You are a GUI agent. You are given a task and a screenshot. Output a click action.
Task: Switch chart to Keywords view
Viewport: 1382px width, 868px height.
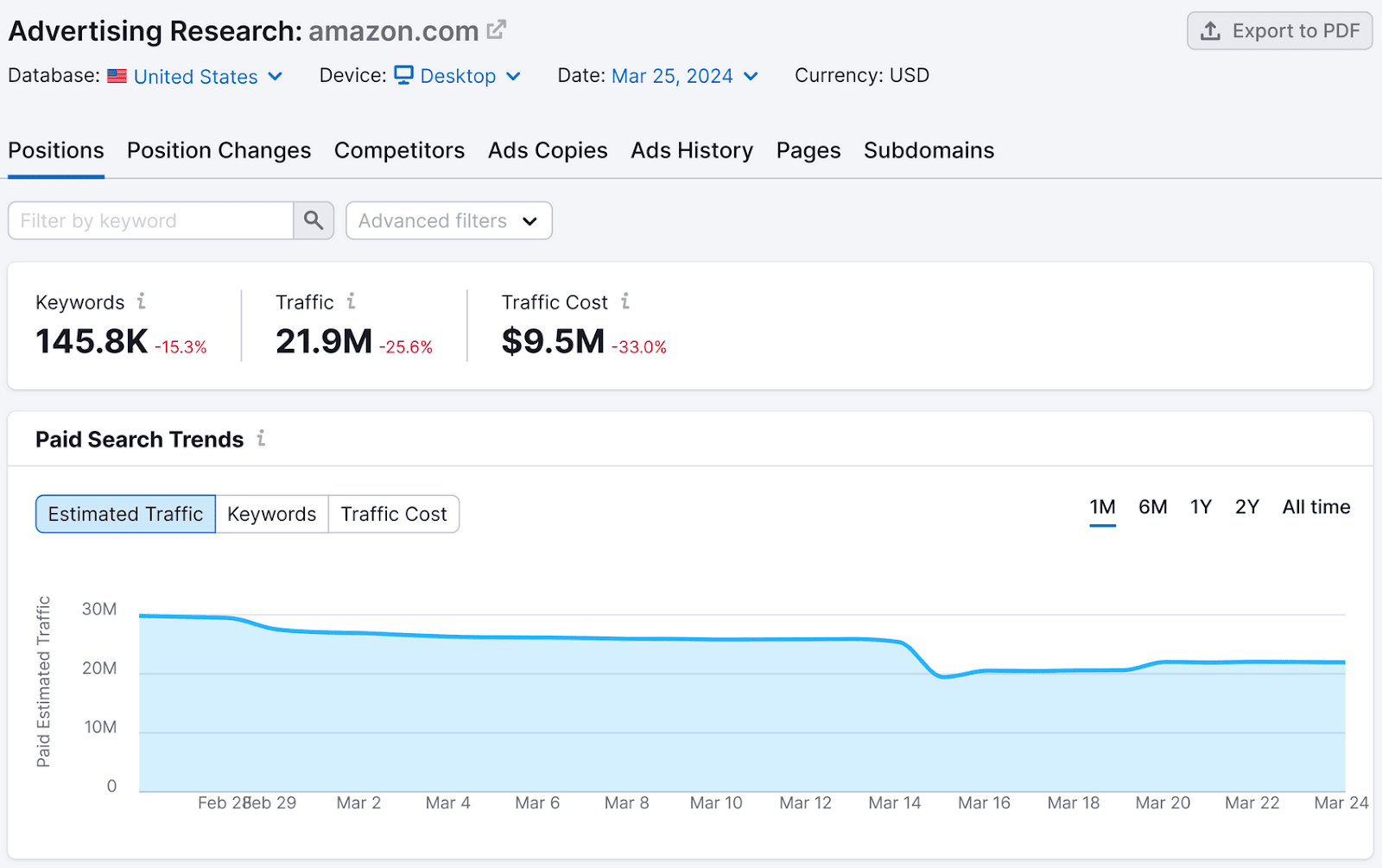click(271, 513)
